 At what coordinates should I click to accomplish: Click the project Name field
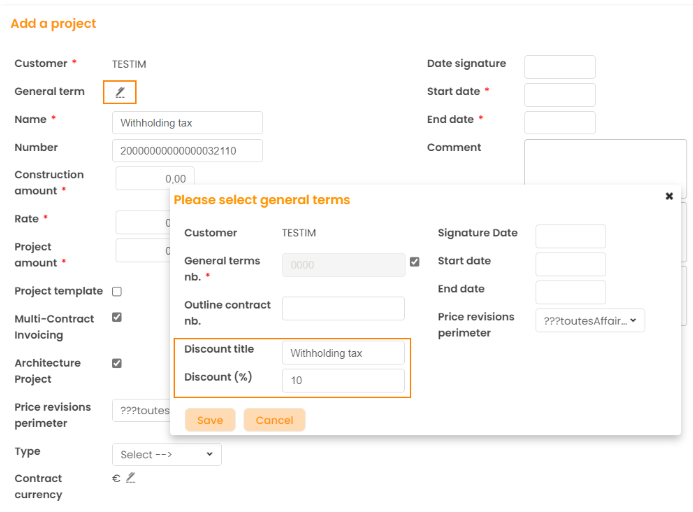pos(187,123)
